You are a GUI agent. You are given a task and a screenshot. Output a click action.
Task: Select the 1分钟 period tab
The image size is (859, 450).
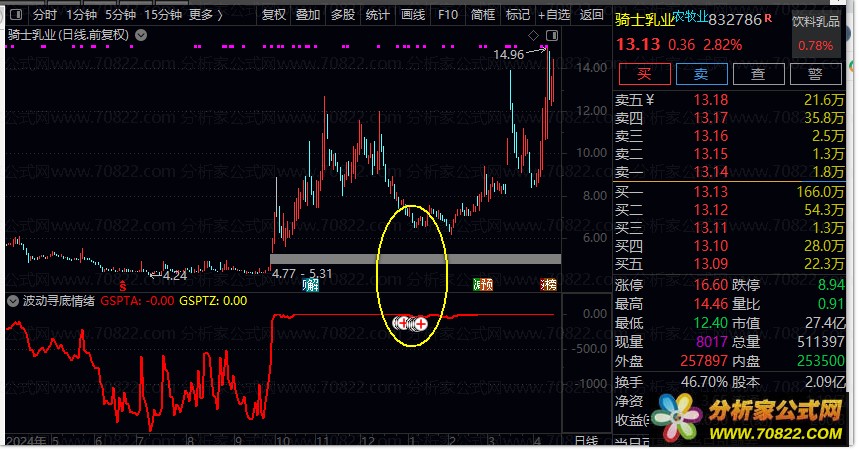(81, 15)
